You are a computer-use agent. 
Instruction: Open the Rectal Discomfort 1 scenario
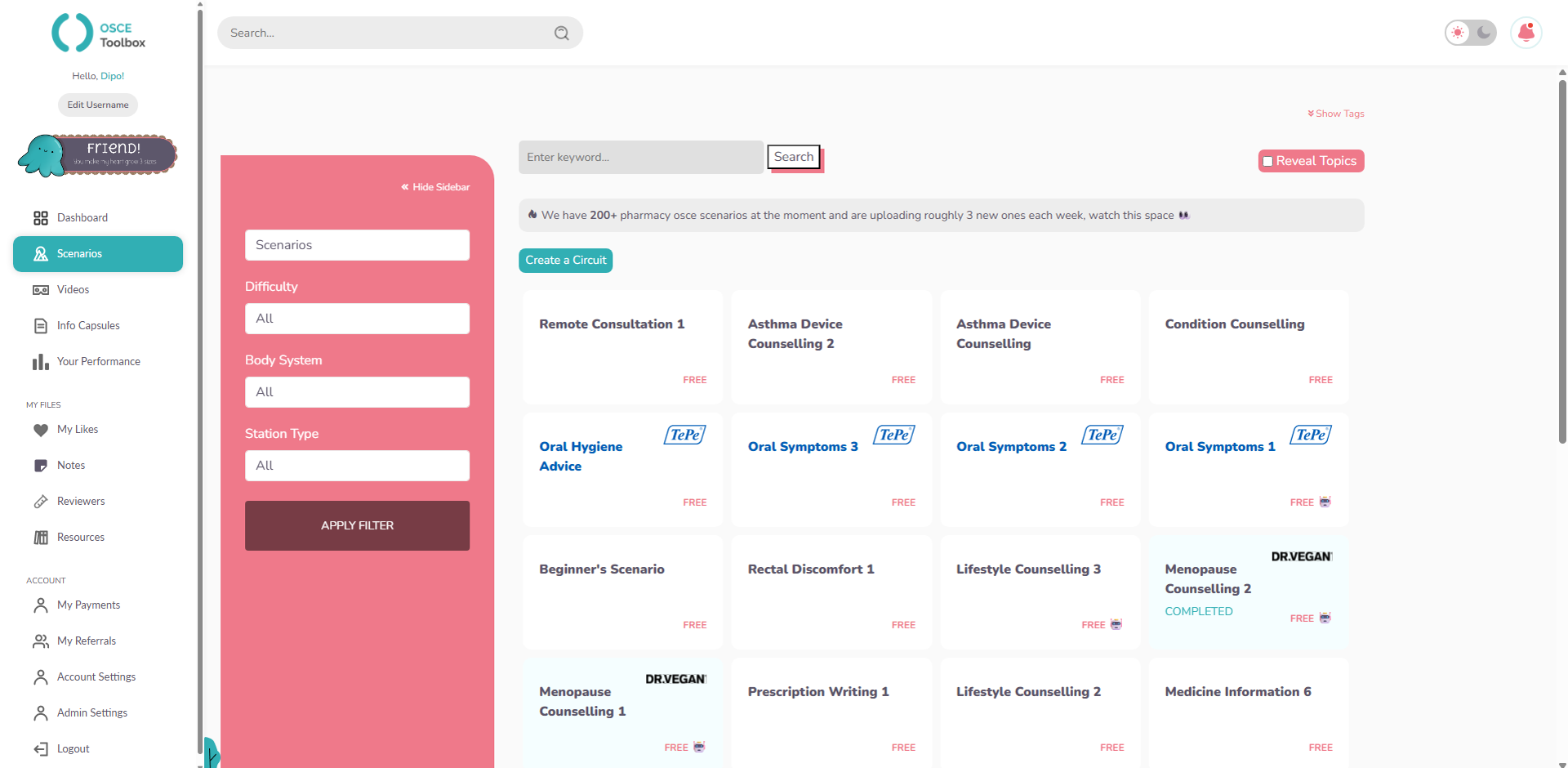click(831, 592)
